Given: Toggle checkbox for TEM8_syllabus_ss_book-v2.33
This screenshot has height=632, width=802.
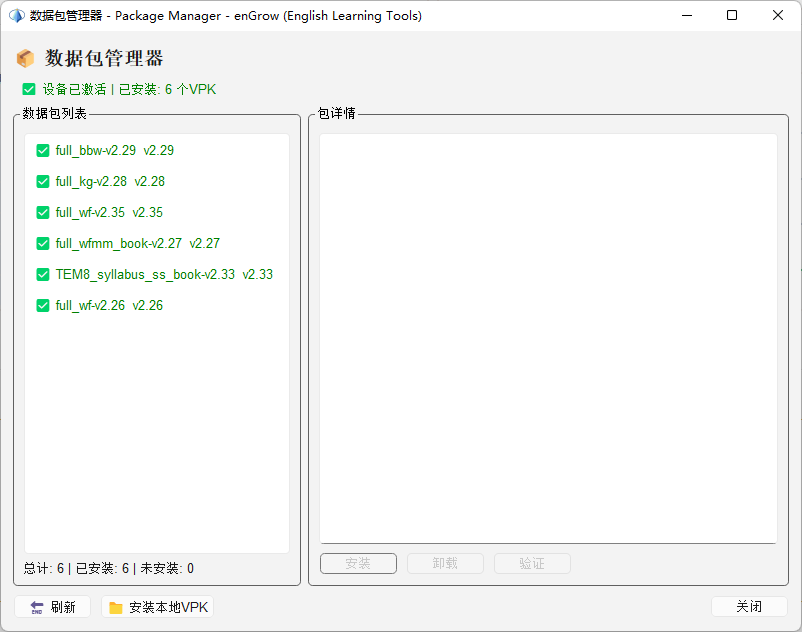Looking at the screenshot, I should tap(43, 275).
